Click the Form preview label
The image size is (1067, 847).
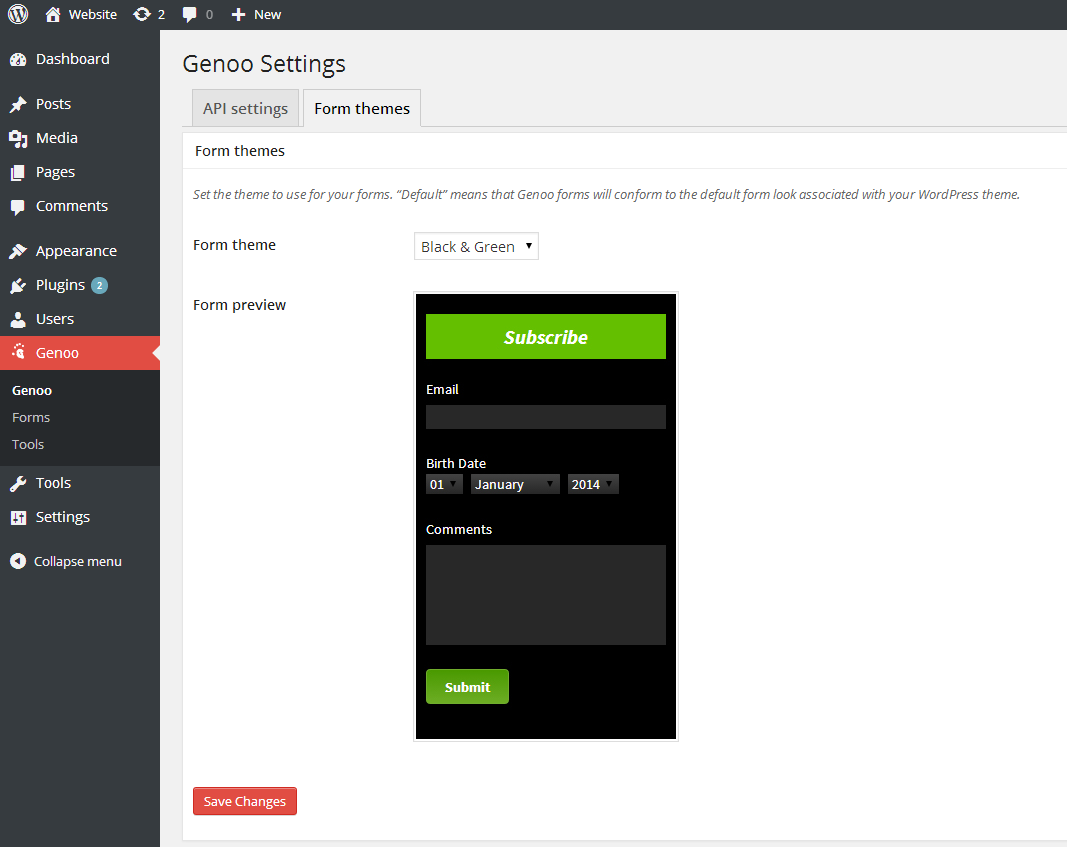tap(240, 305)
